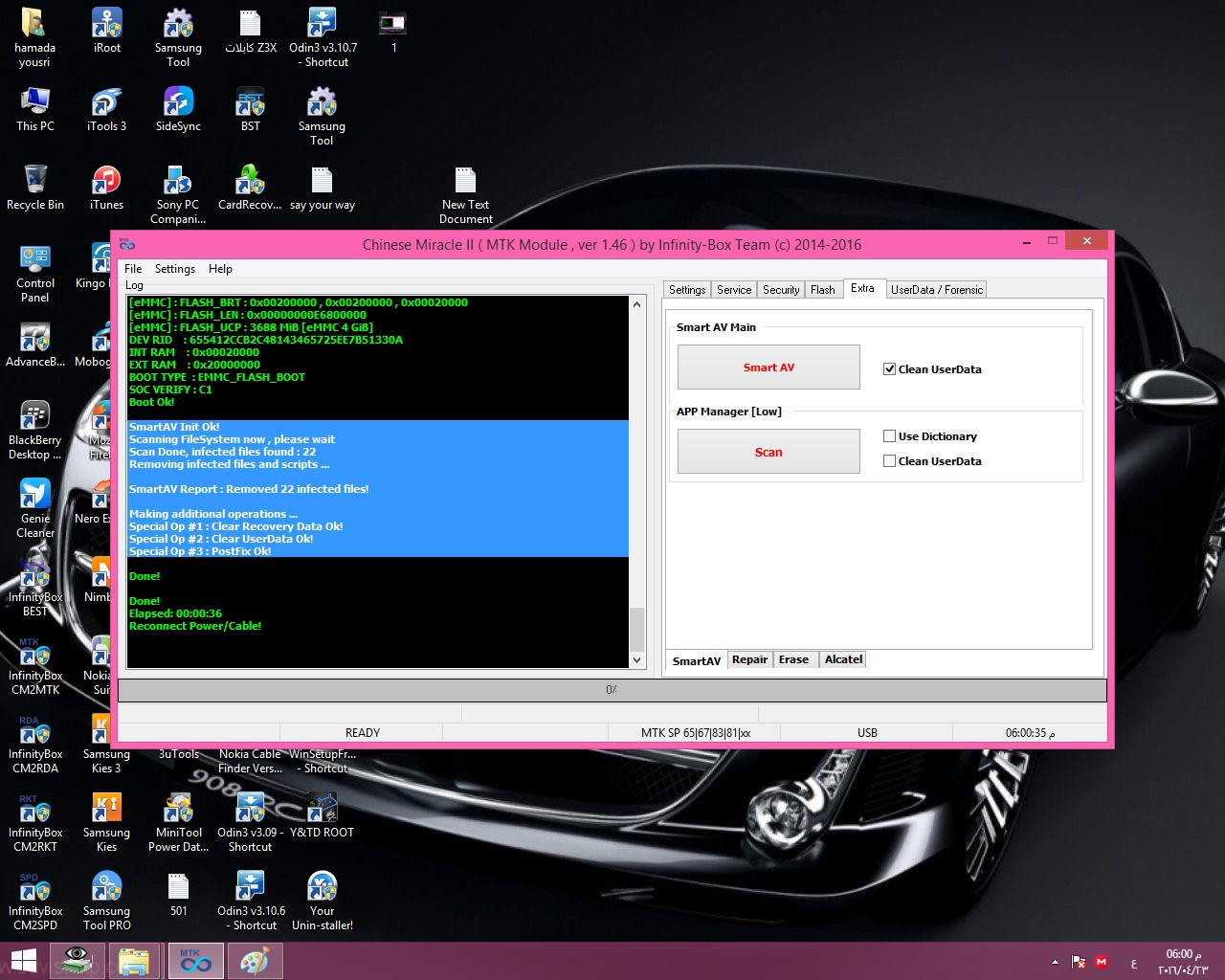Launch InfinityBox CM2RKT desktop icon
The height and width of the screenshot is (980, 1225).
tap(34, 822)
